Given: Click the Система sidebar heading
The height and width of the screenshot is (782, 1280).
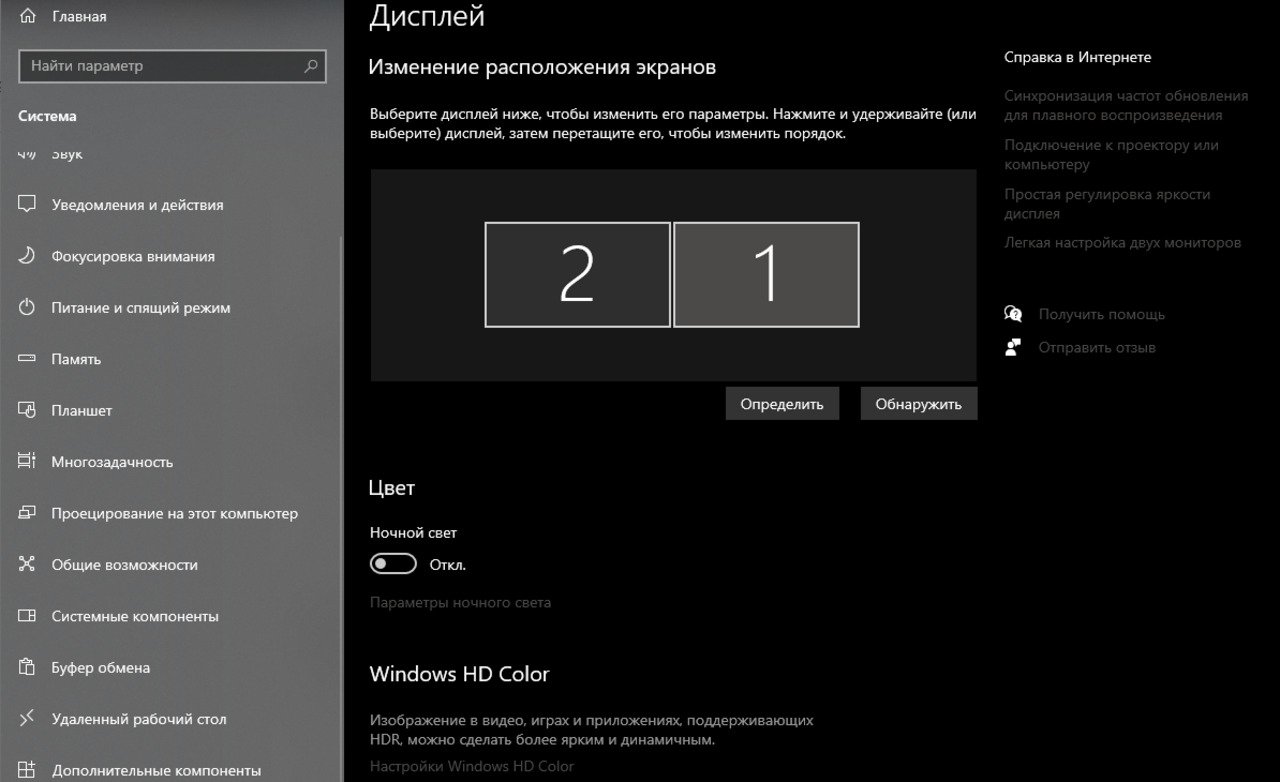Looking at the screenshot, I should (x=48, y=116).
